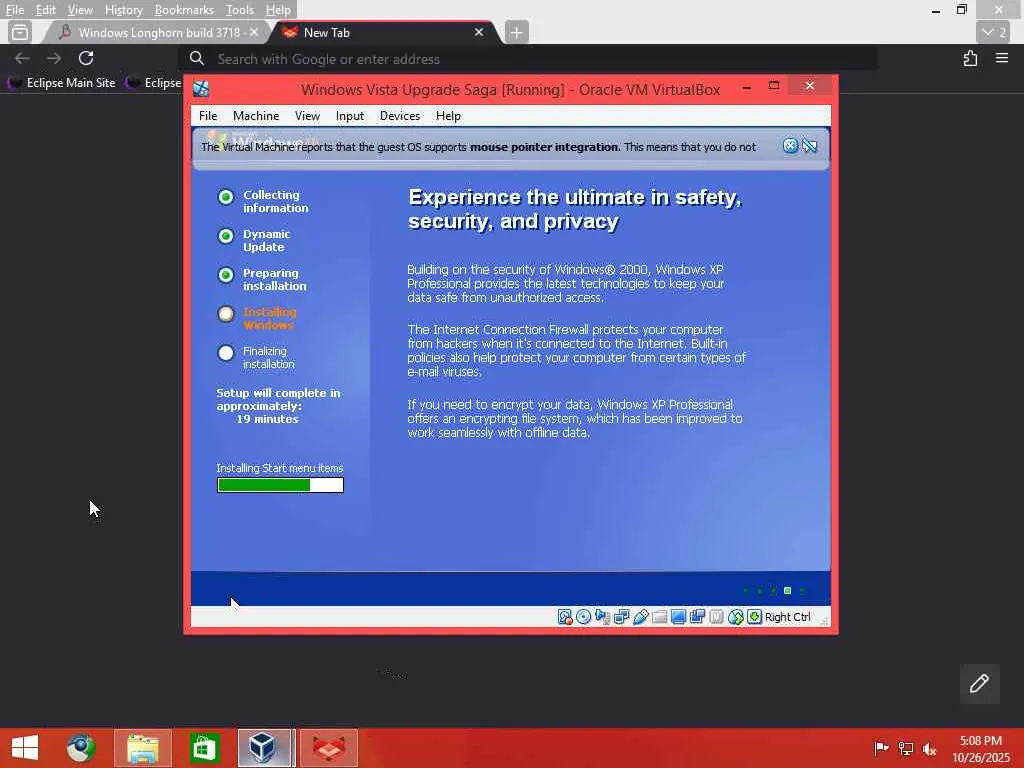Open the browser Bookmarks menu
The height and width of the screenshot is (768, 1024).
pos(184,10)
